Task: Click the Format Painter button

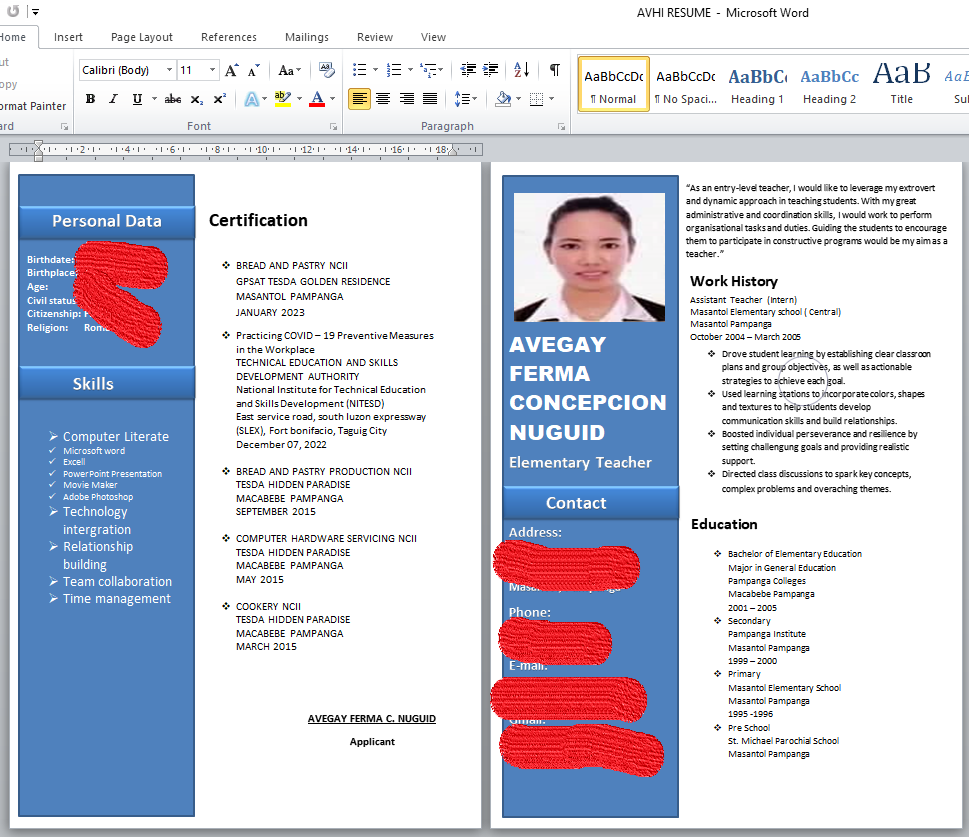Action: coord(33,106)
